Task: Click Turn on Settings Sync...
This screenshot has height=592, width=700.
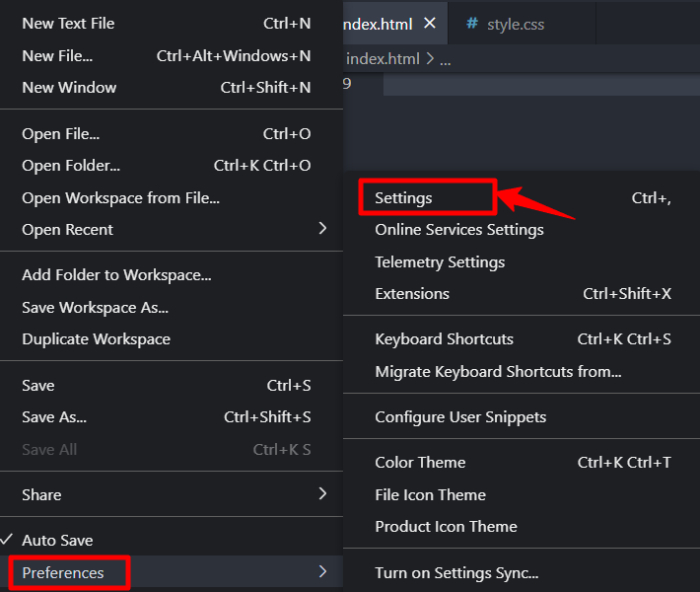Action: click(456, 573)
